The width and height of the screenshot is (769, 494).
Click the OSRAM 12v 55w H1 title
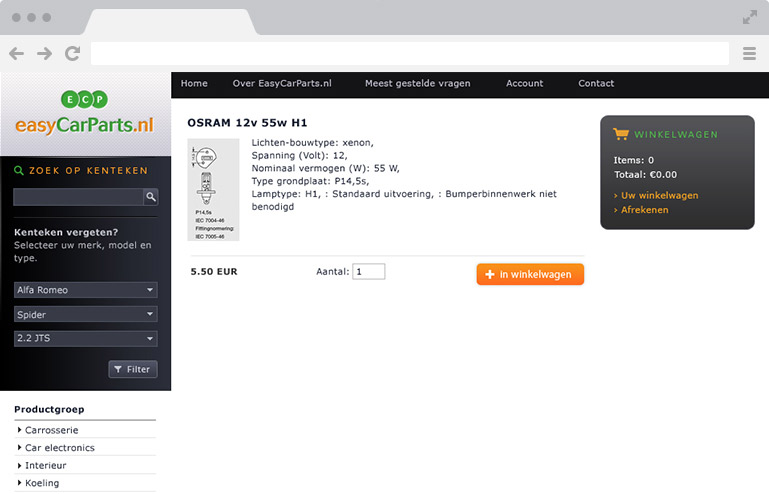click(247, 123)
